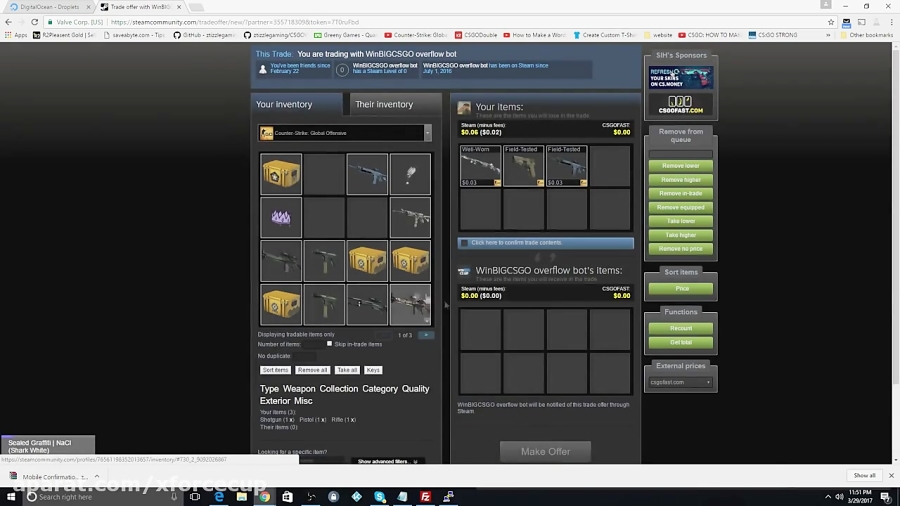The image size is (900, 506).
Task: Go to next inventory page arrow
Action: click(x=426, y=334)
